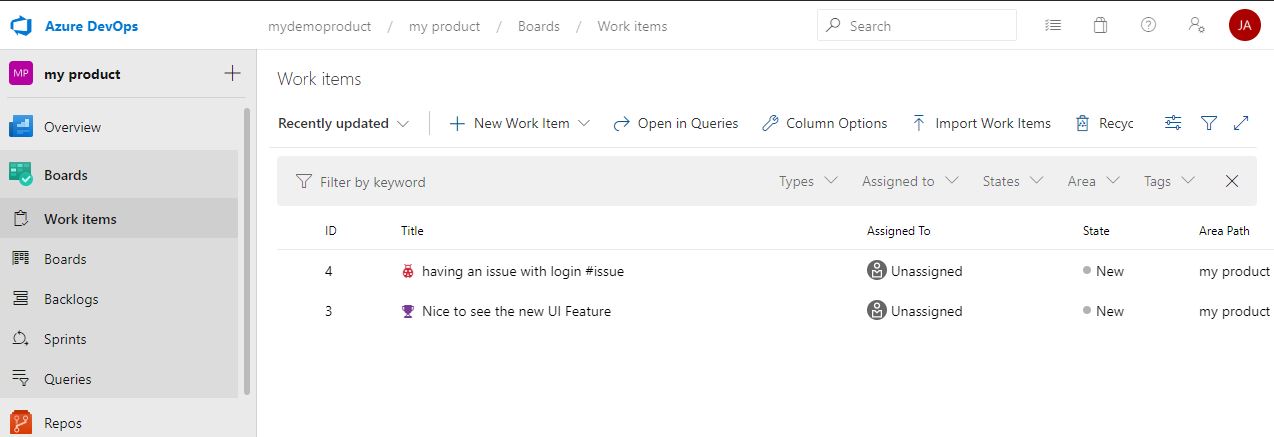Click Boards breadcrumb link
Viewport: 1274px width, 437px height.
[538, 26]
